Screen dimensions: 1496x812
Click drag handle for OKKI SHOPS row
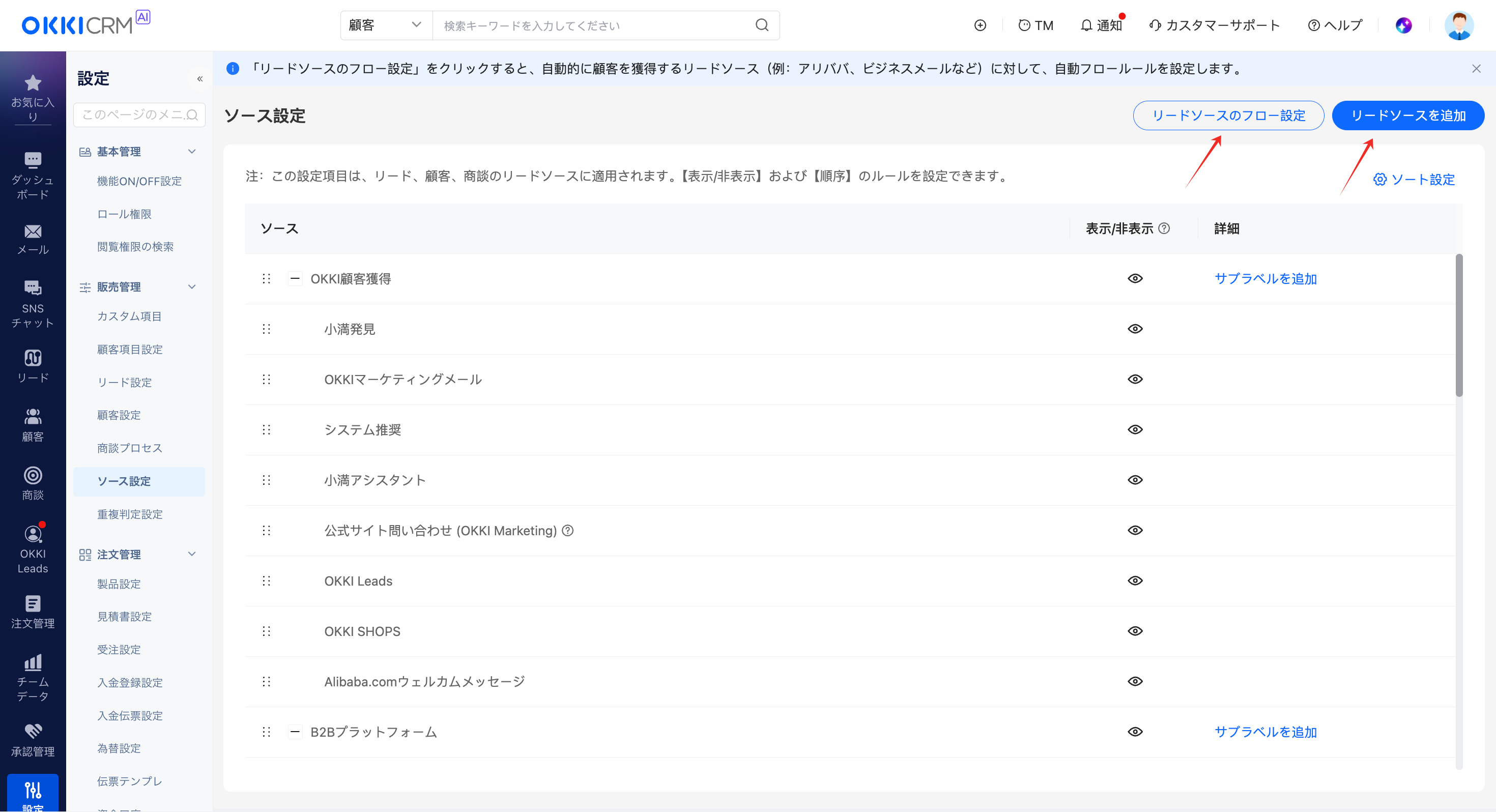click(267, 631)
